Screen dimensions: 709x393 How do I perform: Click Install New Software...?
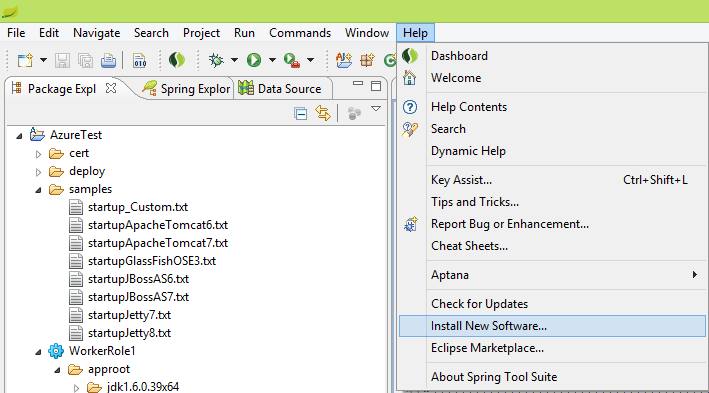click(552, 326)
